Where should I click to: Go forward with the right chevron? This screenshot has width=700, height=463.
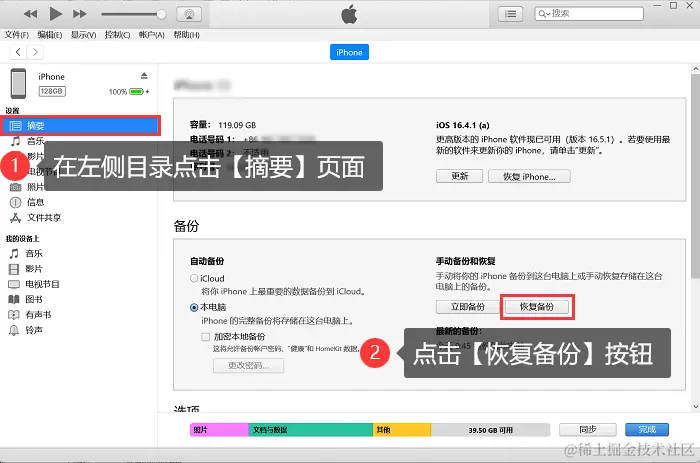pyautogui.click(x=35, y=52)
